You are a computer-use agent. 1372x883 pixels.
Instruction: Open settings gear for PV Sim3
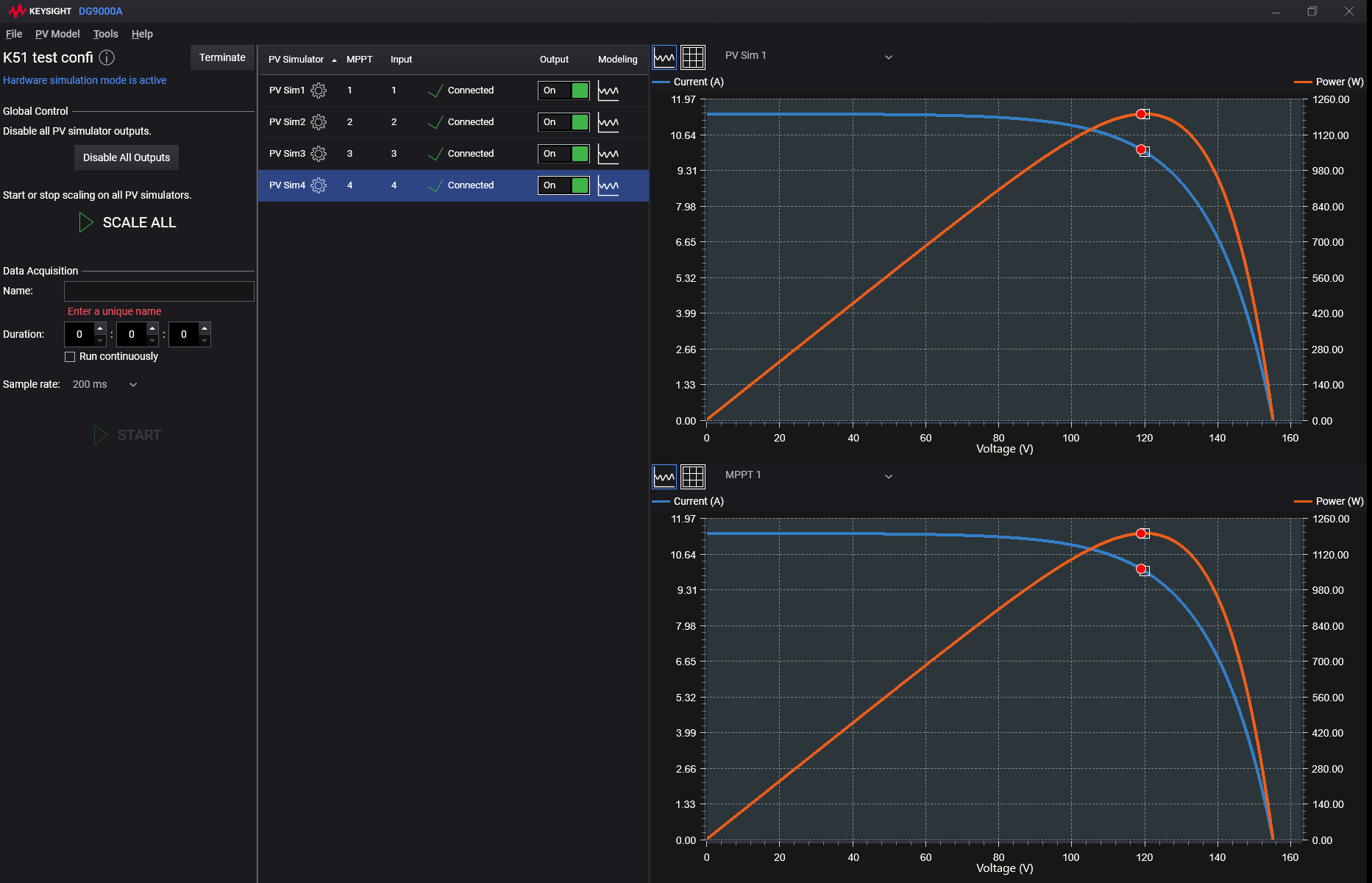[x=319, y=154]
